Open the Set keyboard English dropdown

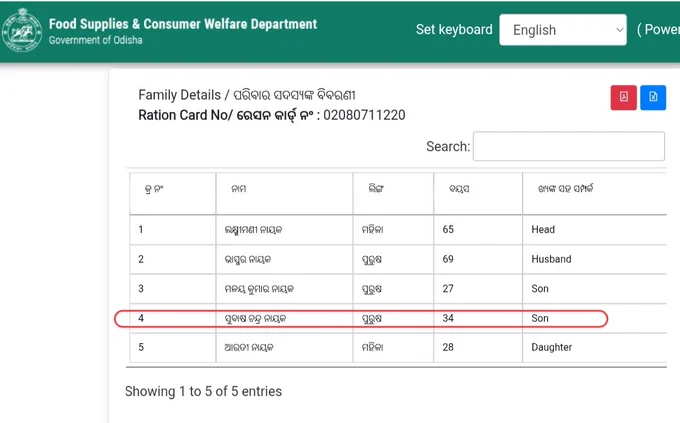tap(563, 30)
